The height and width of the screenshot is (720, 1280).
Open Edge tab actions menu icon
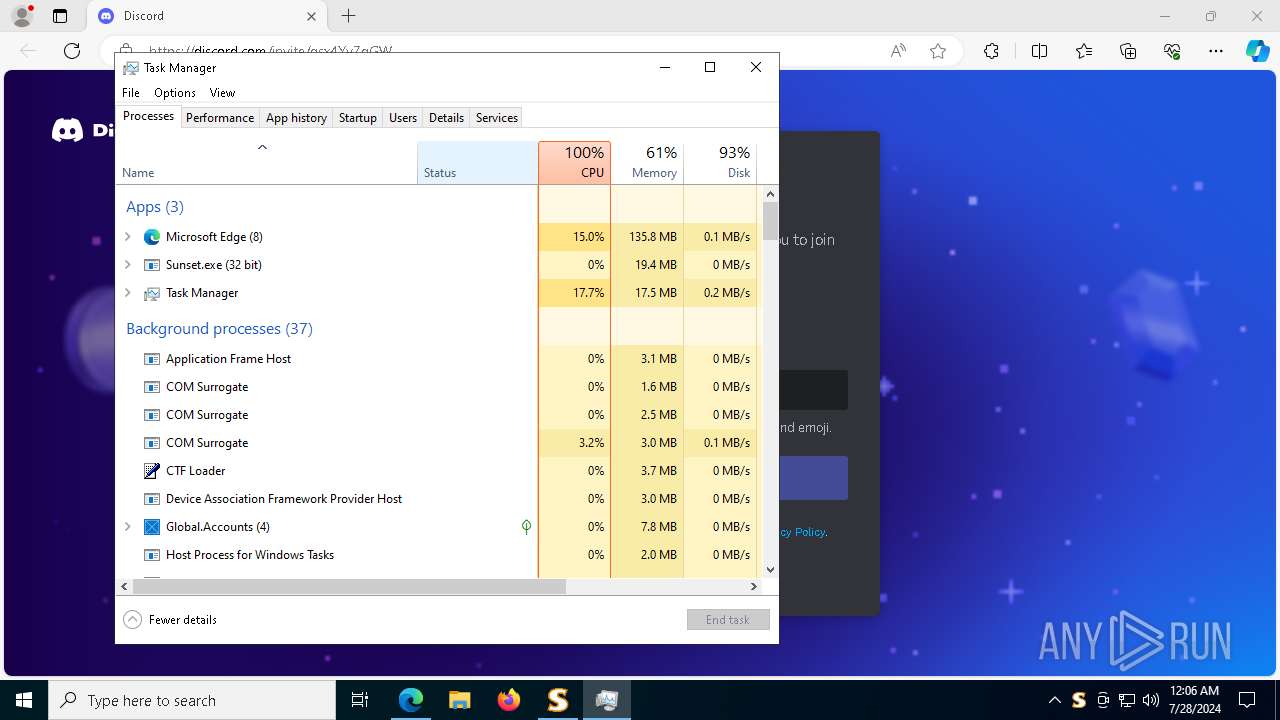coord(60,16)
